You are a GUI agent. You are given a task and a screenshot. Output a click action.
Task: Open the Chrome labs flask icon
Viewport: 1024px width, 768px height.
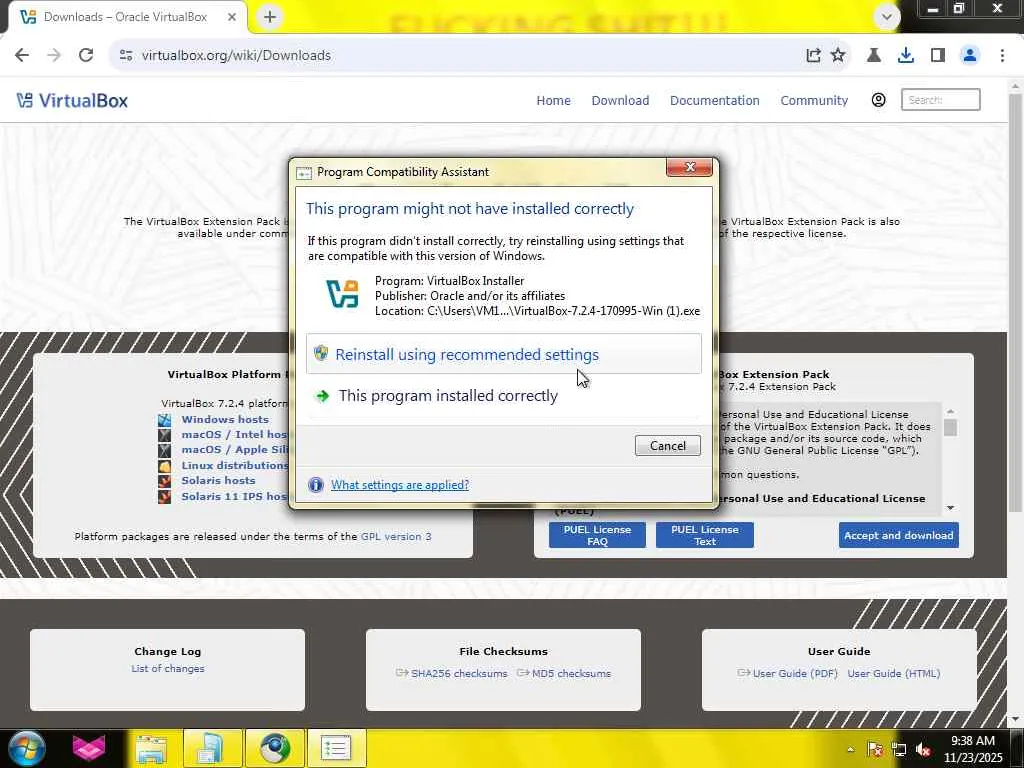[874, 56]
